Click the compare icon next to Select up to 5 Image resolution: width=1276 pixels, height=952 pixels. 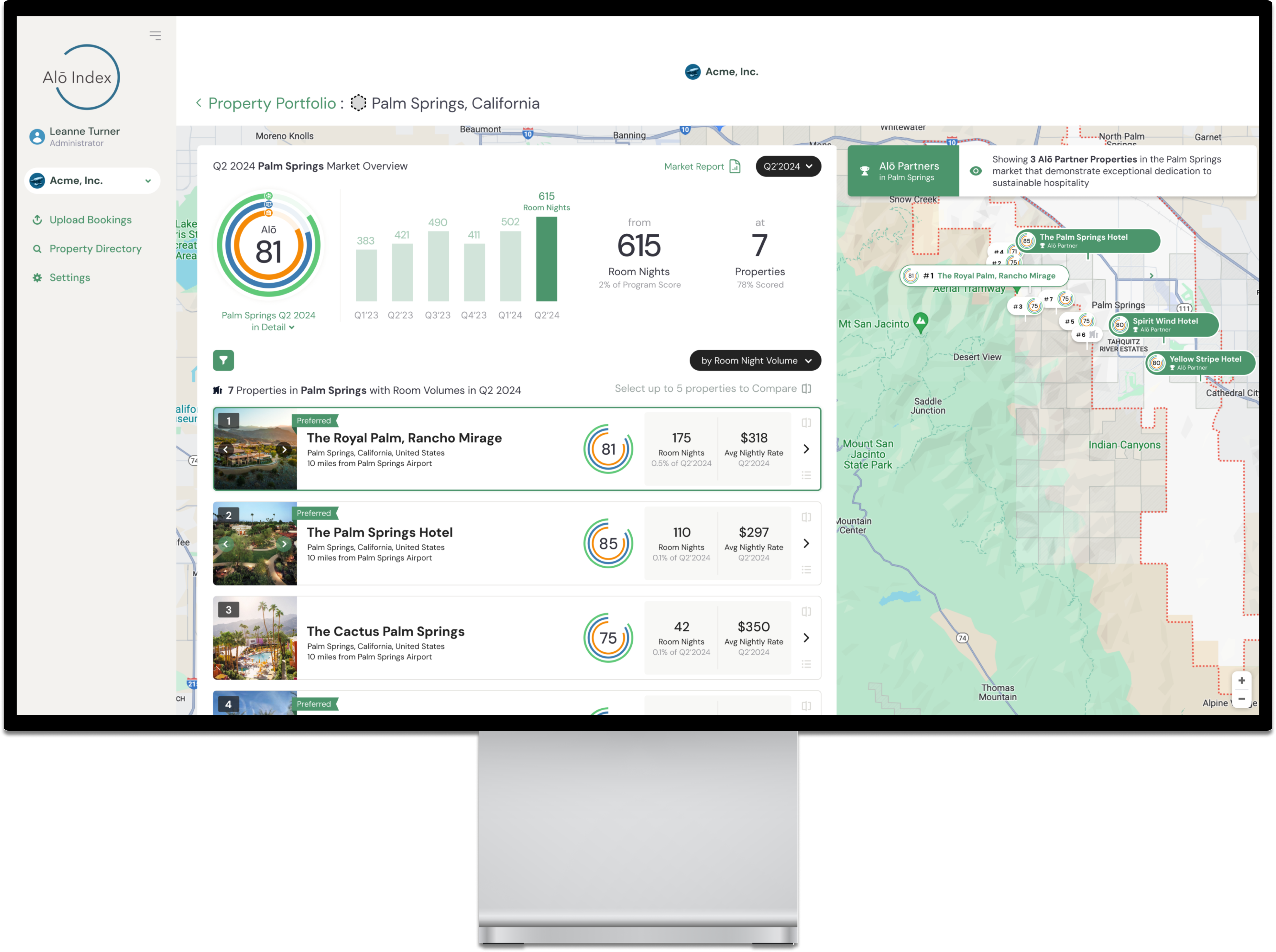pyautogui.click(x=806, y=388)
